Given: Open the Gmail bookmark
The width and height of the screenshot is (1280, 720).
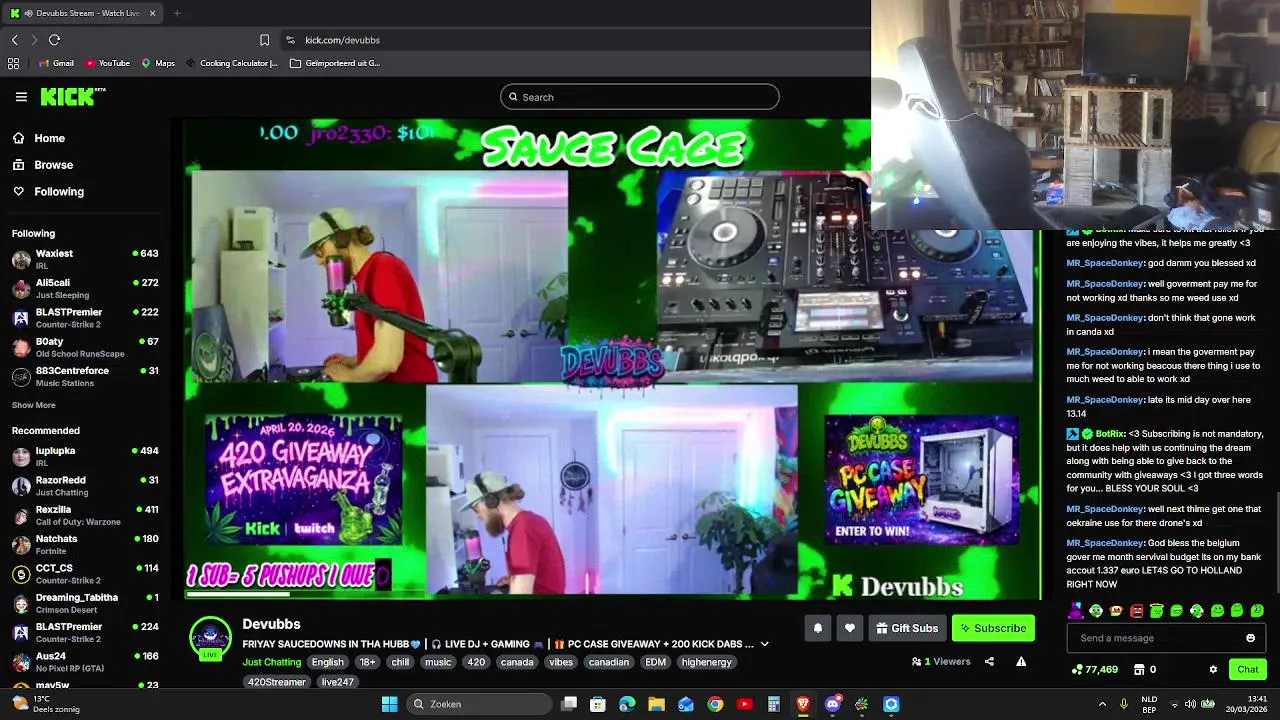Looking at the screenshot, I should point(56,63).
